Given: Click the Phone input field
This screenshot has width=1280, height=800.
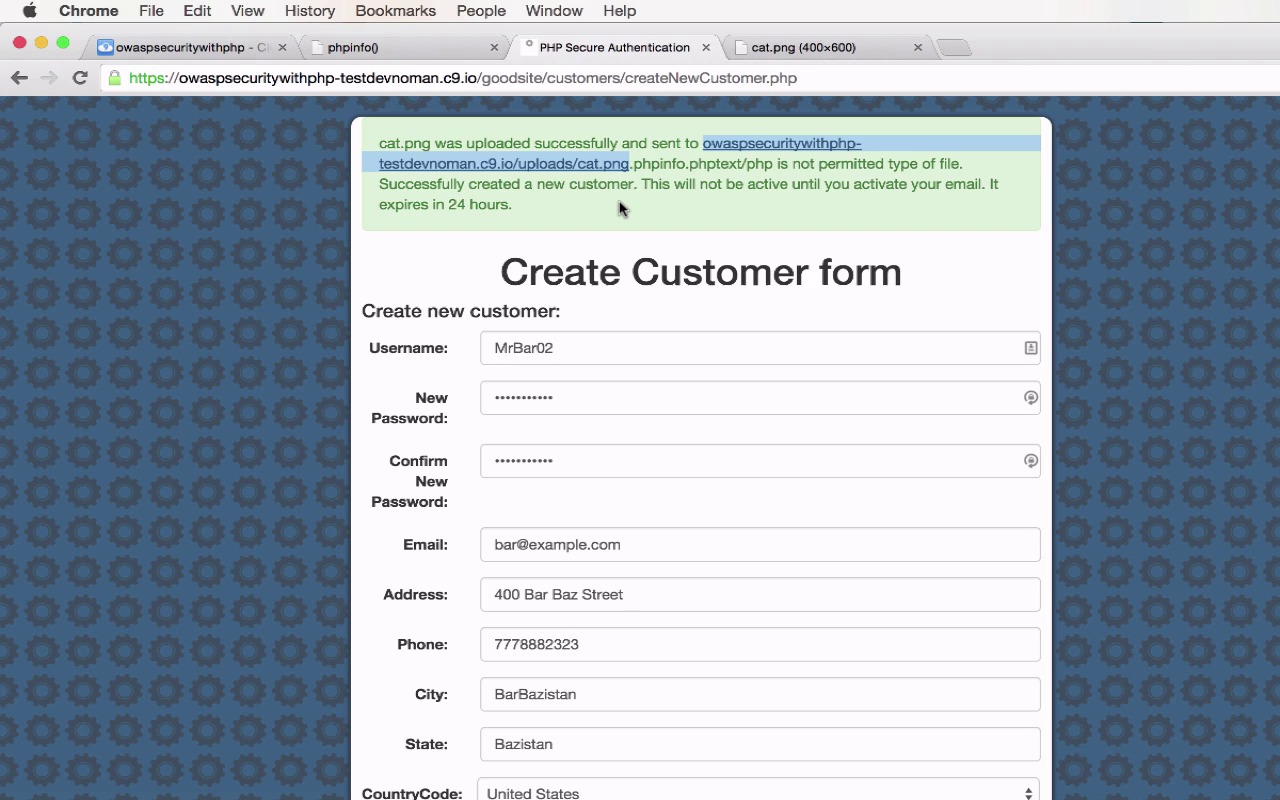Looking at the screenshot, I should click(x=760, y=645).
